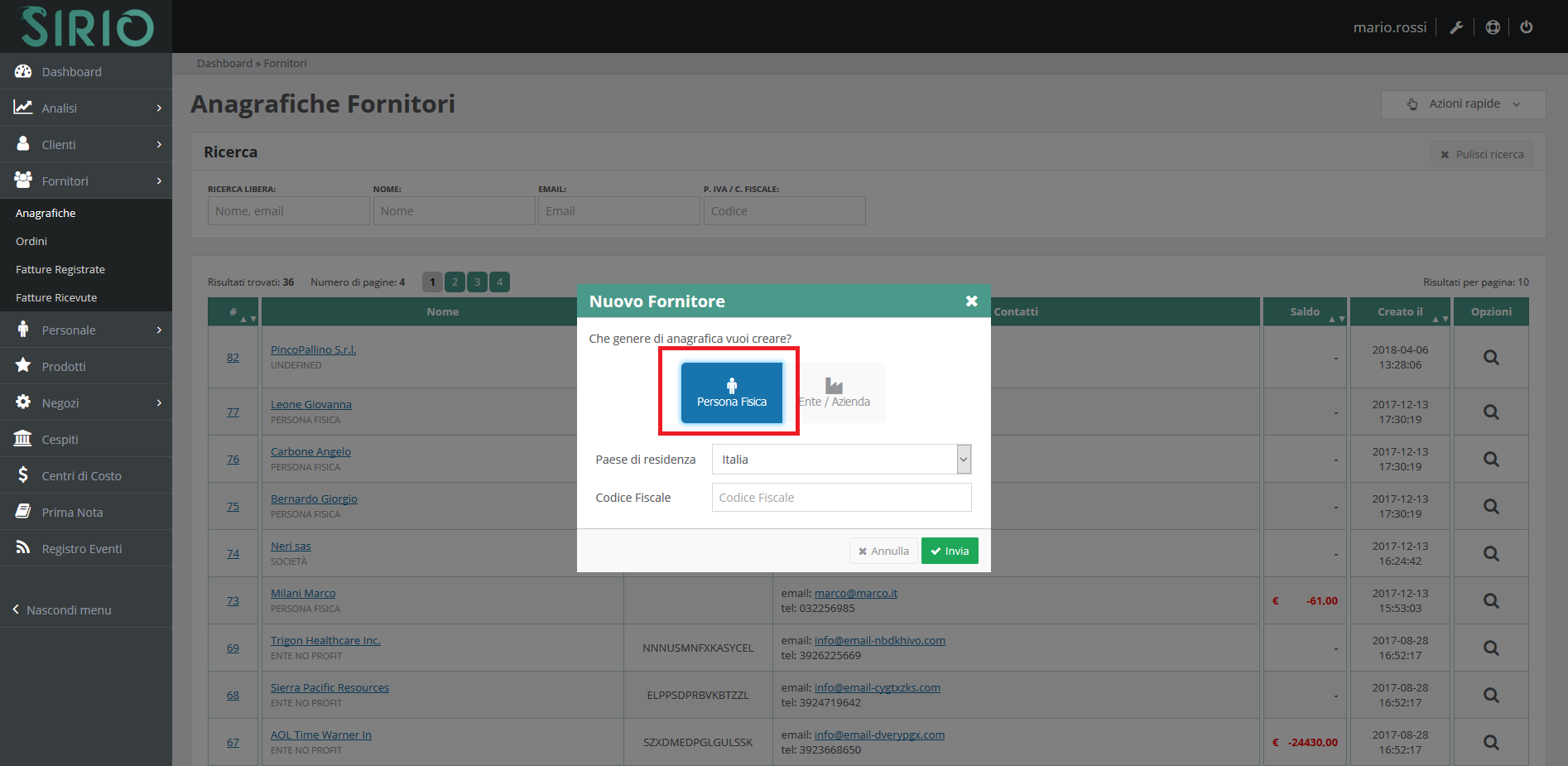The image size is (1568, 766).
Task: Close the Nuovo Fornitore dialog
Action: tap(972, 301)
